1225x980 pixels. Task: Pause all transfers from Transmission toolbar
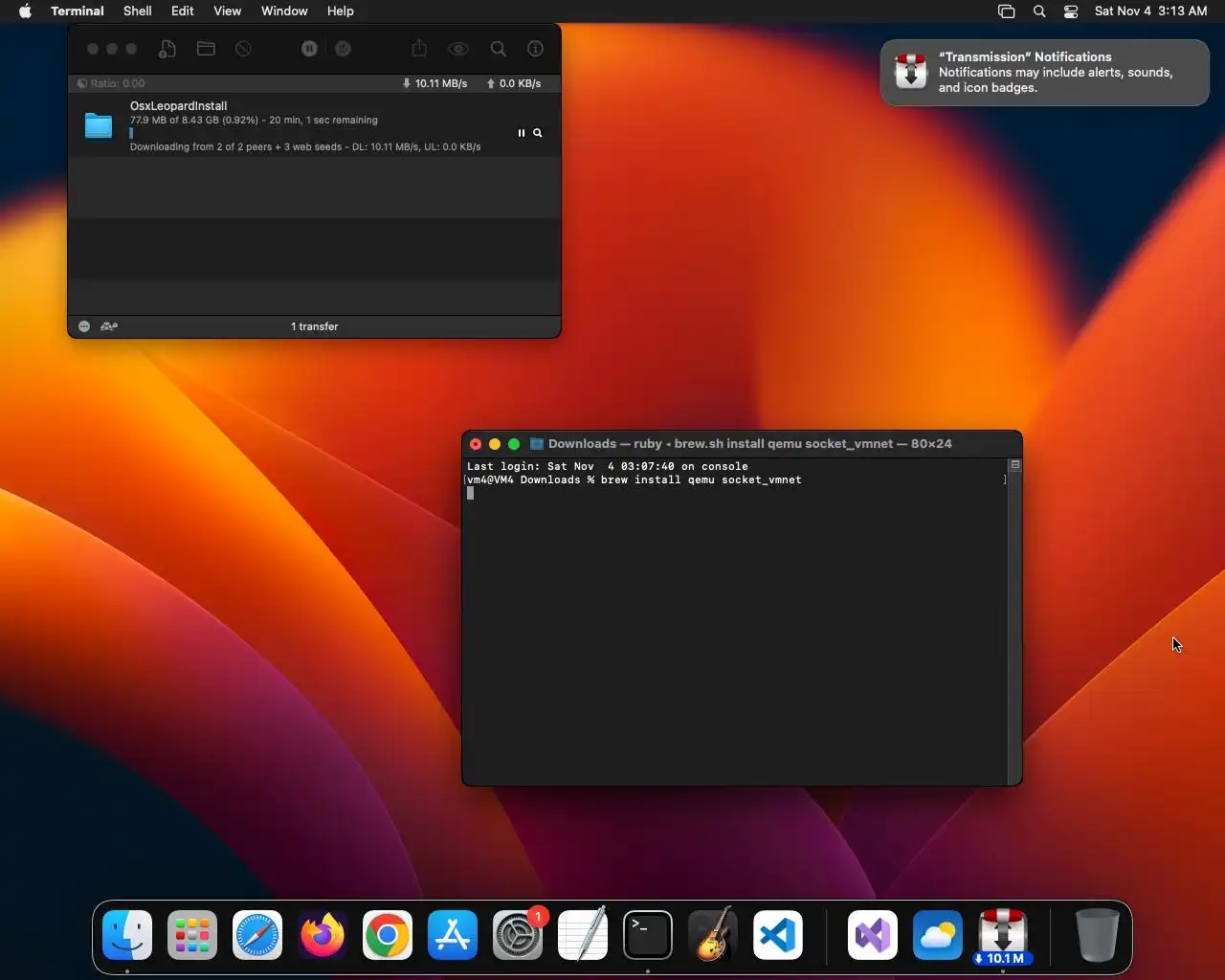pos(309,49)
